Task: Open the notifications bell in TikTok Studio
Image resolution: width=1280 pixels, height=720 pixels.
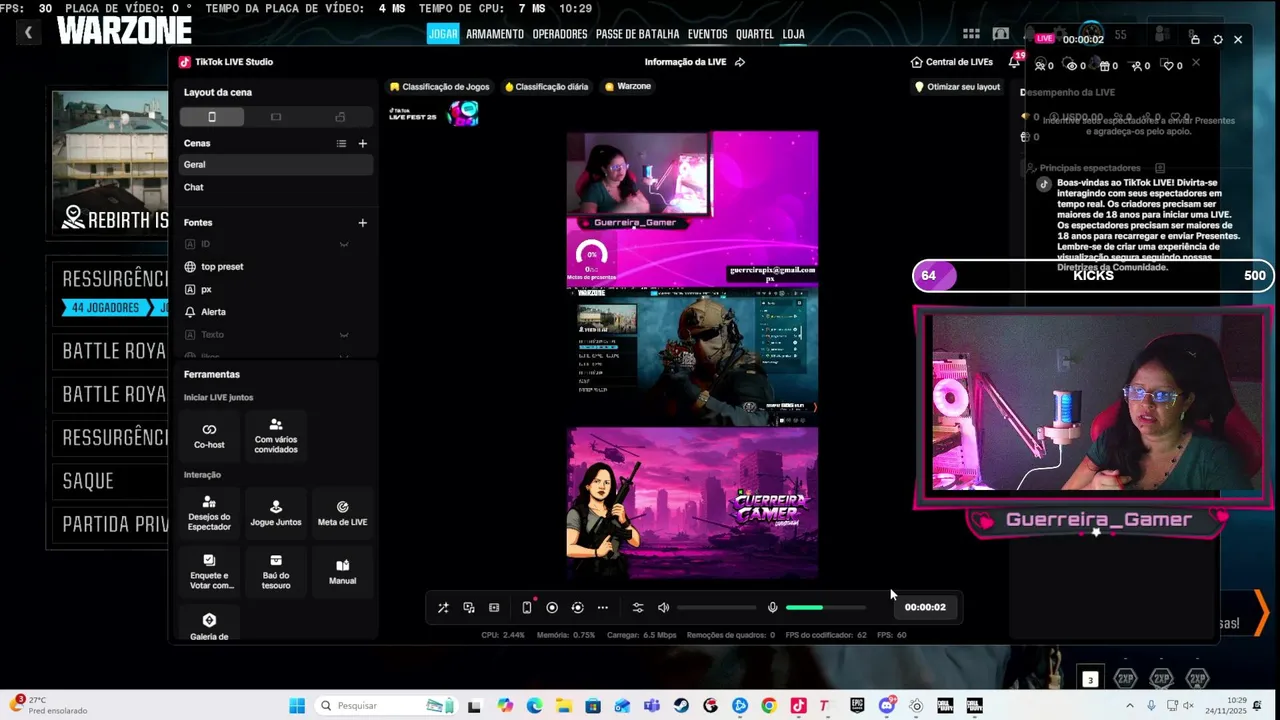Action: tap(1014, 62)
